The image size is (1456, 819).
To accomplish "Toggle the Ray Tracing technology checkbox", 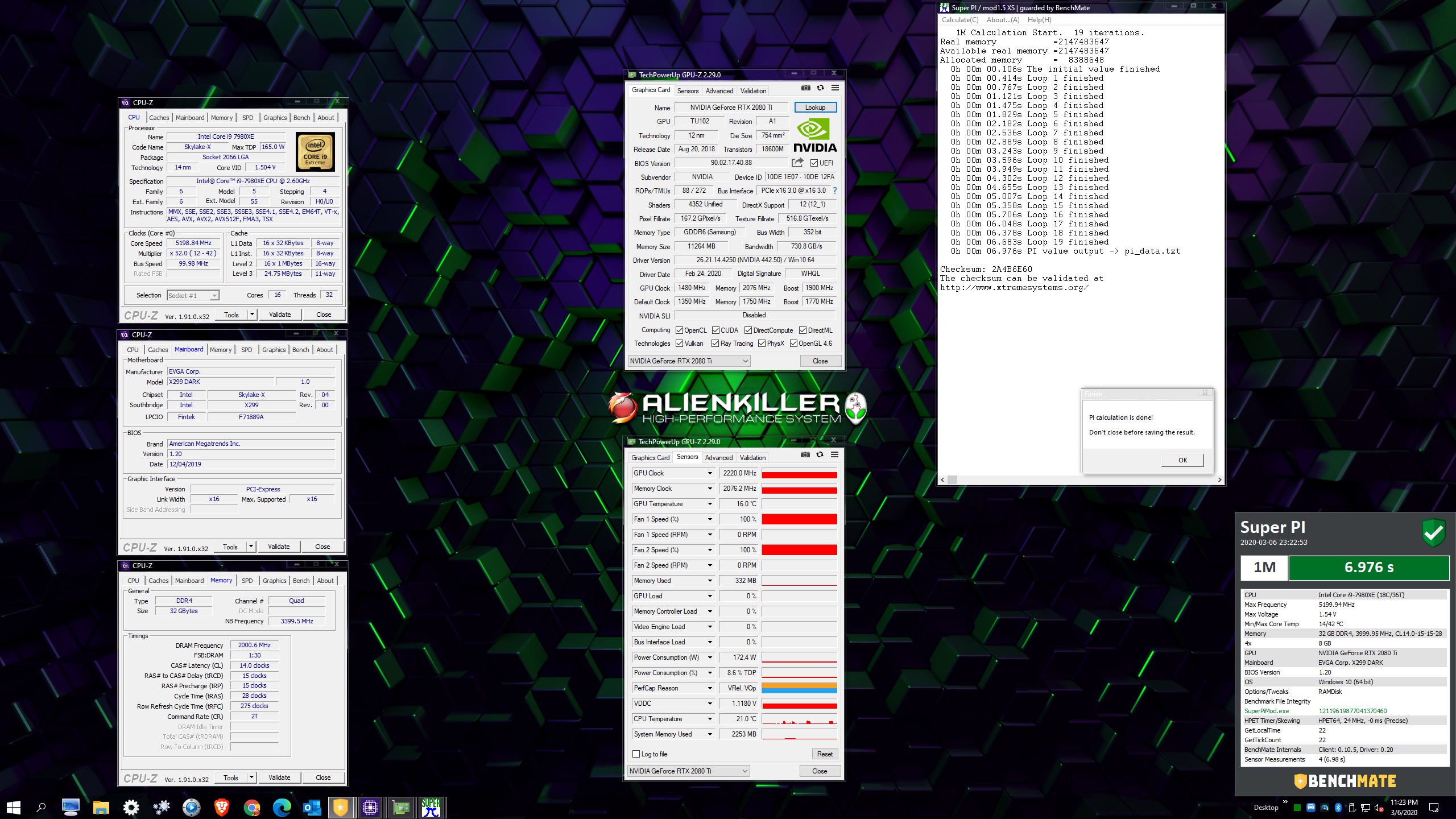I will [715, 344].
